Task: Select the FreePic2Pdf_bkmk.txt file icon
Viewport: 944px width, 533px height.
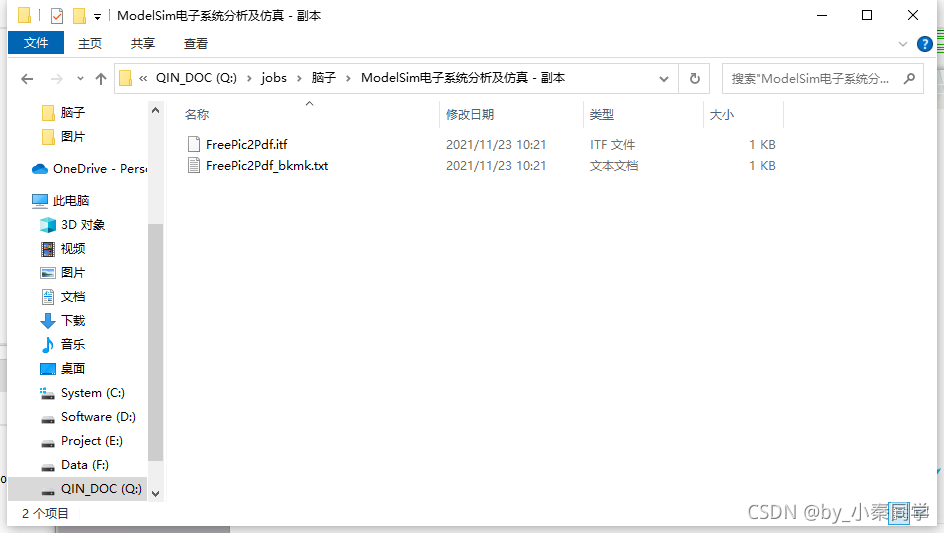Action: point(194,165)
